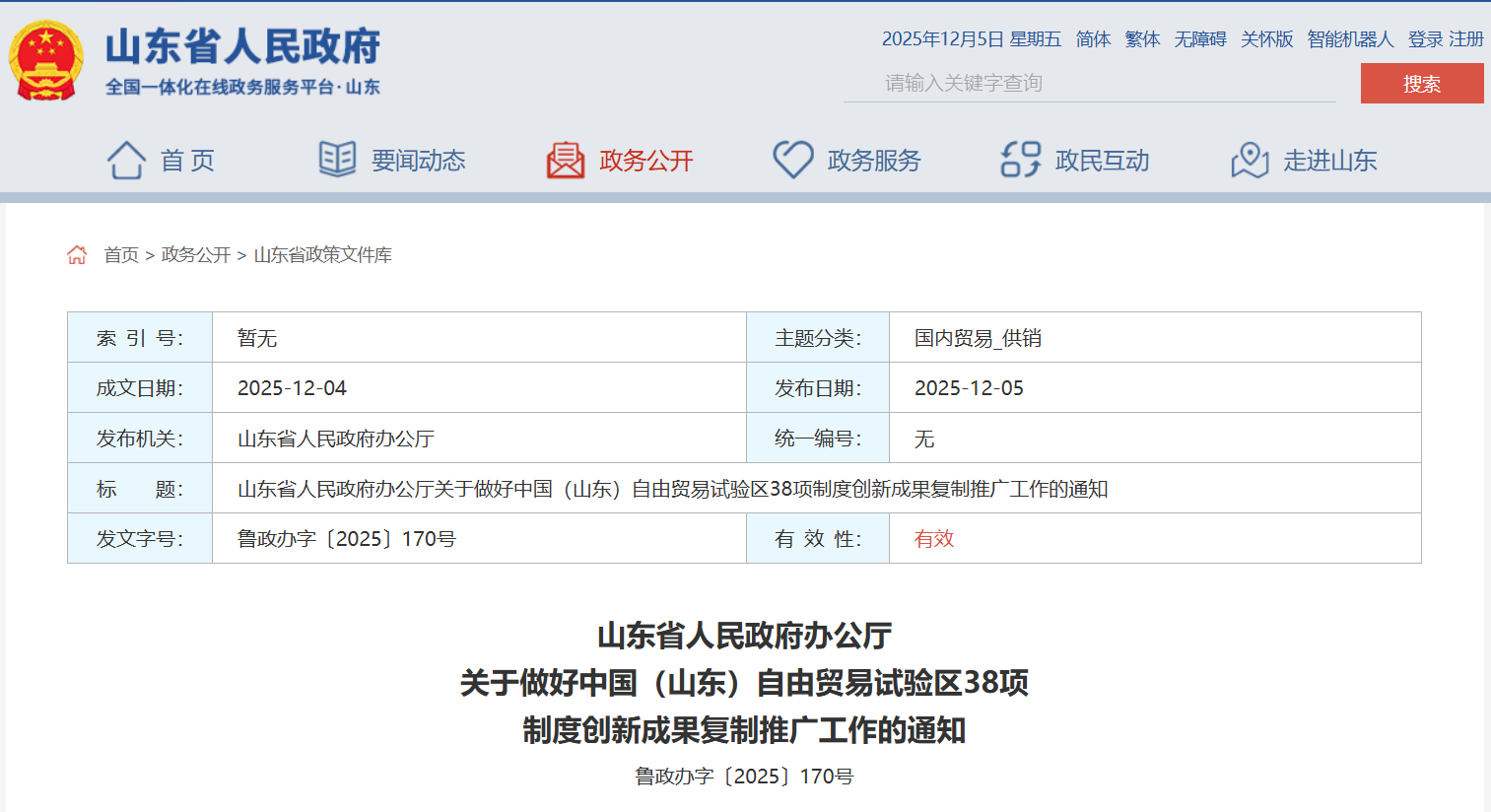Click the breadcrumb home icon

coord(76,253)
